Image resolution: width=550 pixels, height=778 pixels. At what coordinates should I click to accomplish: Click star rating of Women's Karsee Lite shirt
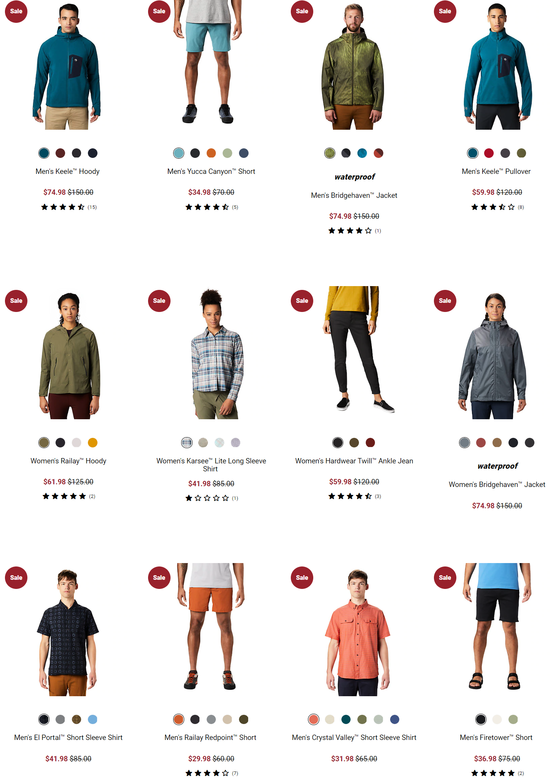pyautogui.click(x=207, y=498)
